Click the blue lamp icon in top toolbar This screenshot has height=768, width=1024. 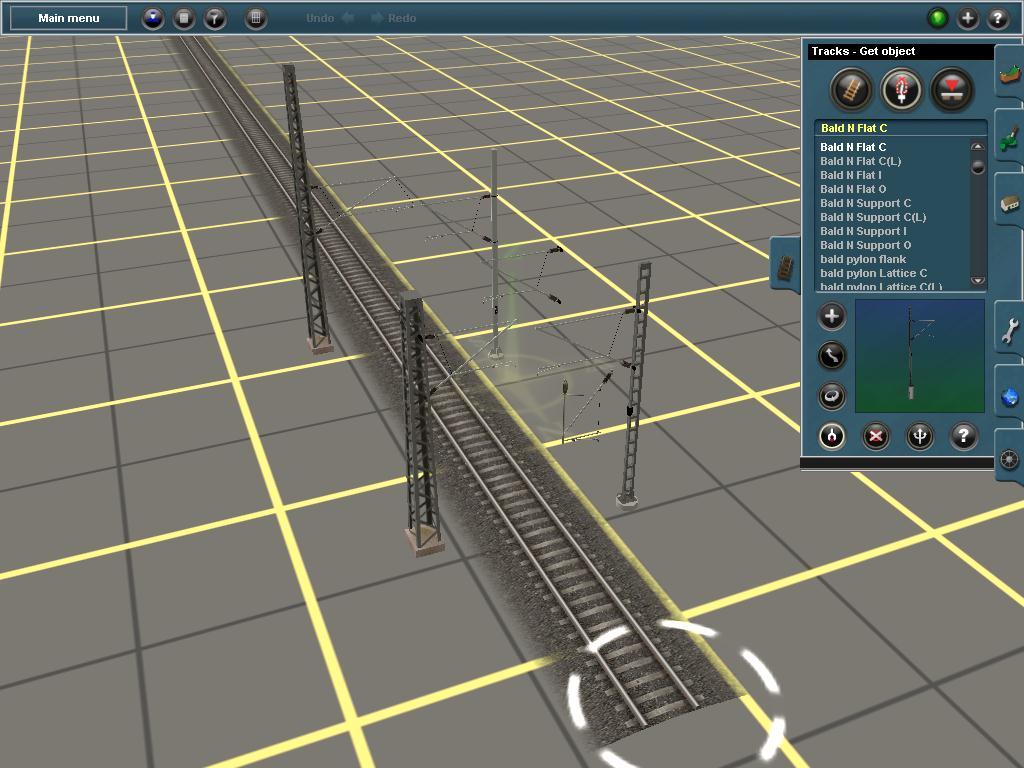[153, 18]
